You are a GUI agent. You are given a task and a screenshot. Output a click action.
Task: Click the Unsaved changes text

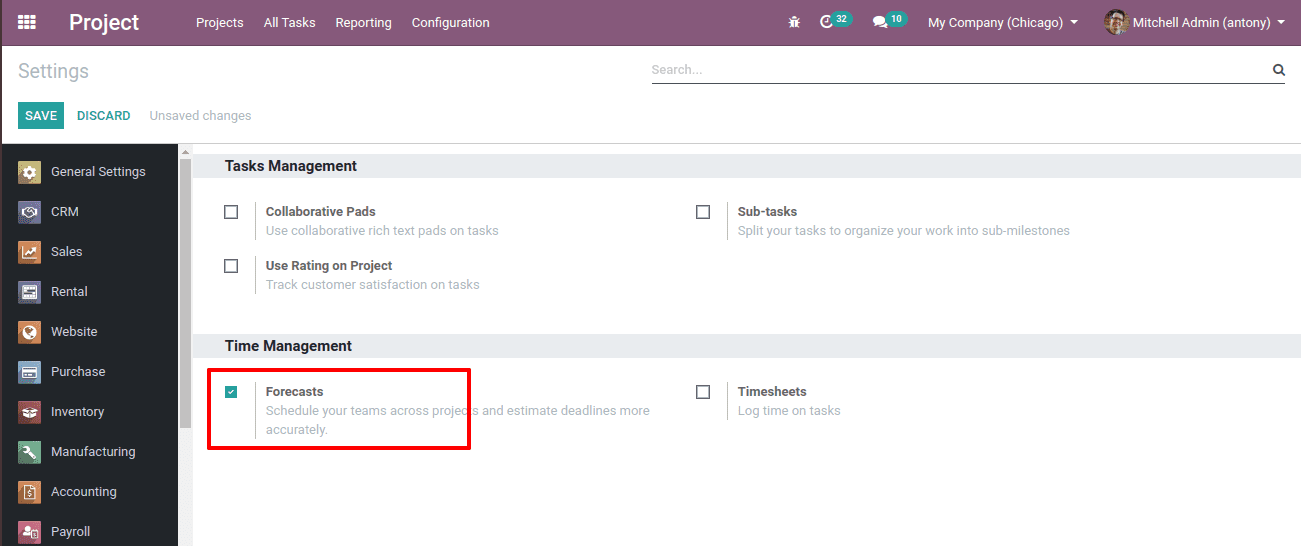click(x=201, y=116)
